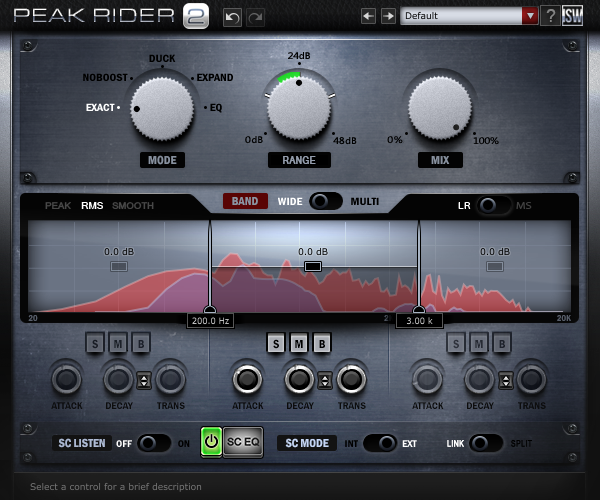
Task: Click the mid band TRANS knob
Action: [351, 379]
